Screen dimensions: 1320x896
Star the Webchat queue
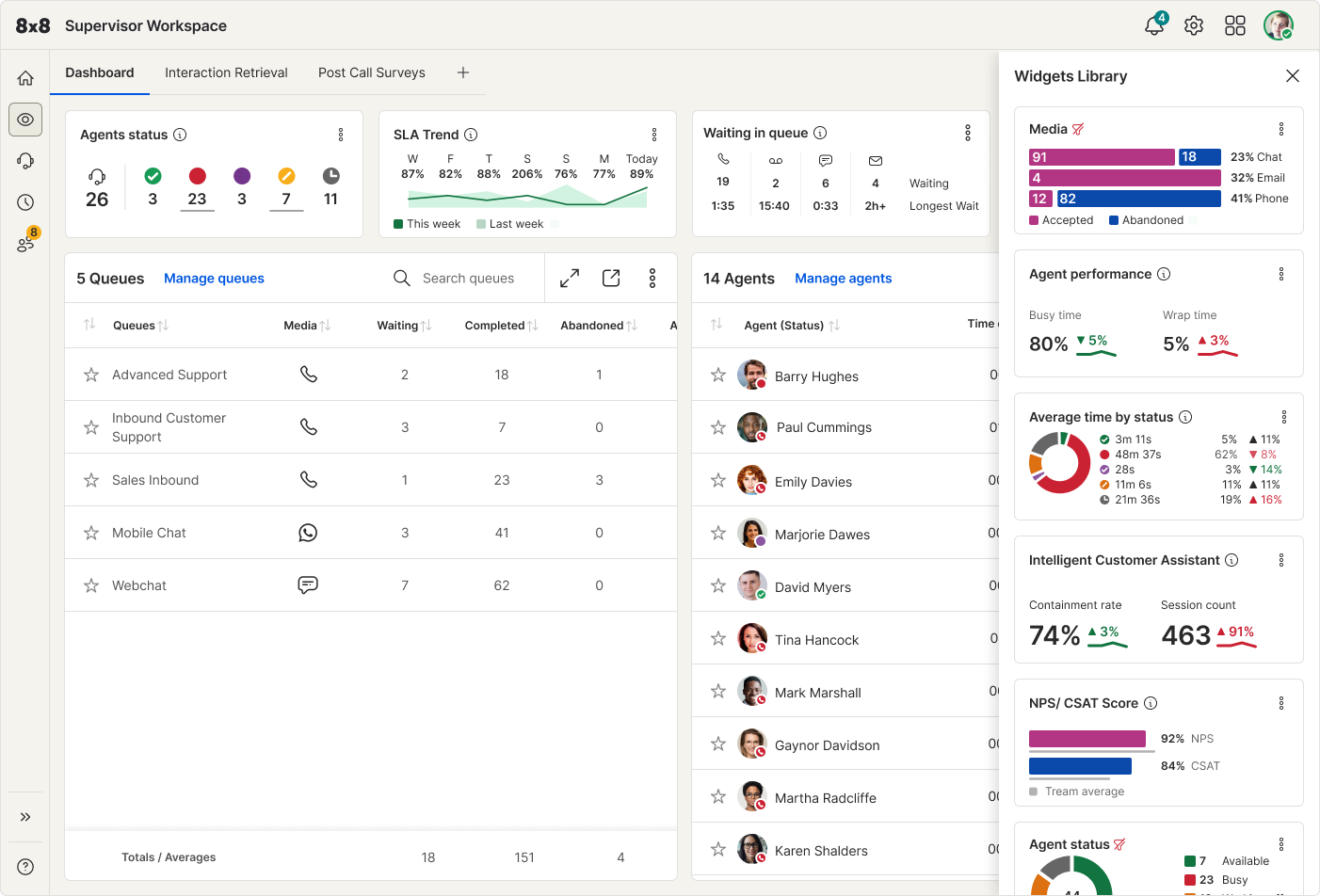tap(91, 585)
